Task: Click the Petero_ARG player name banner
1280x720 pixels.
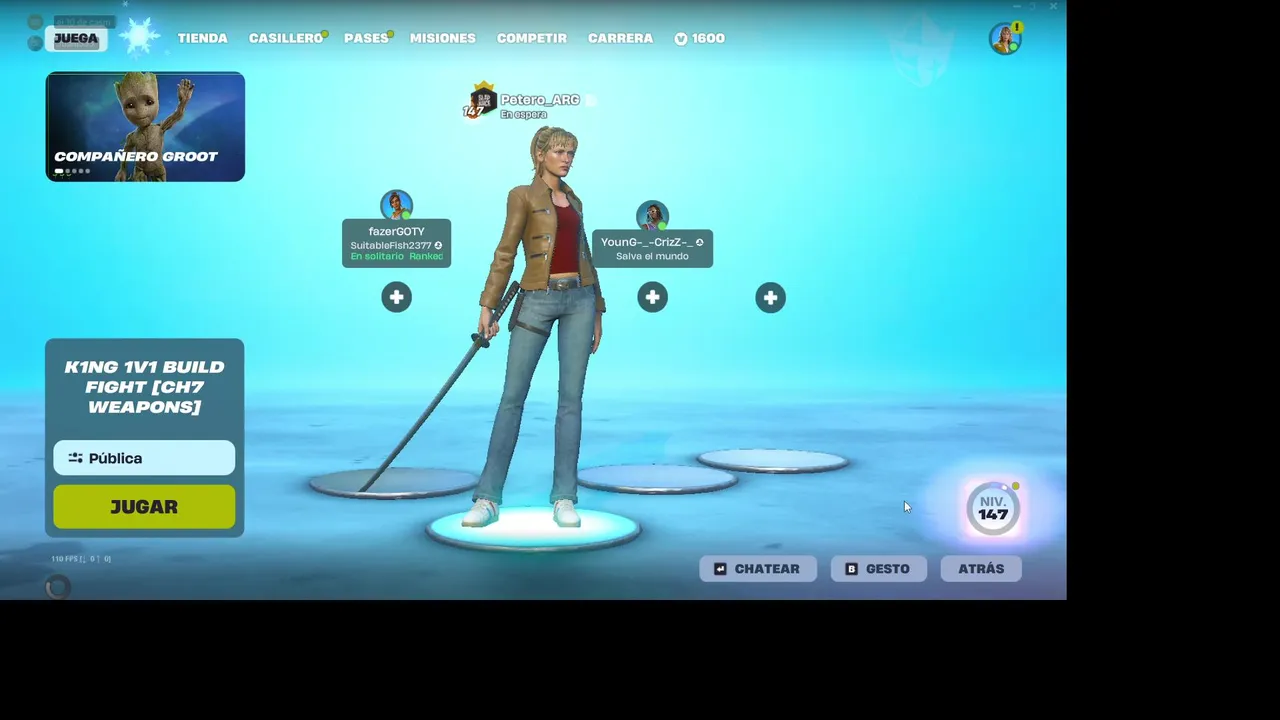Action: [540, 100]
